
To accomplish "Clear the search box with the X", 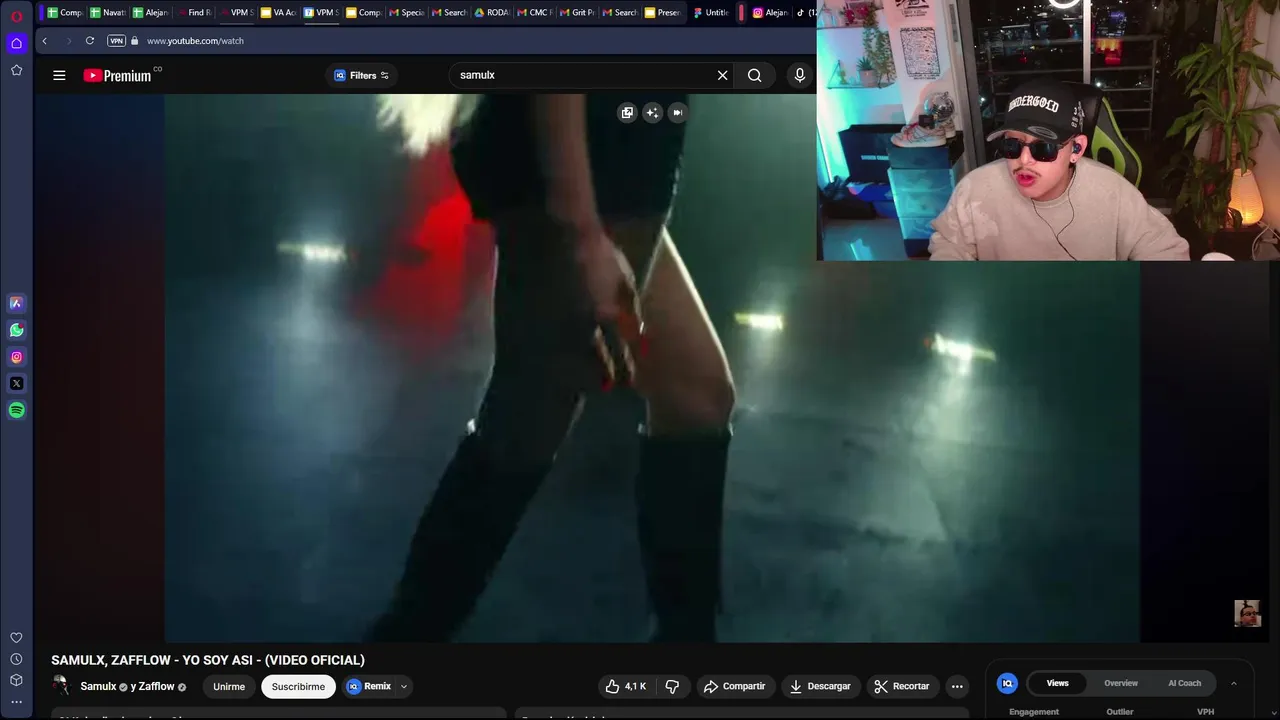I will [x=722, y=75].
